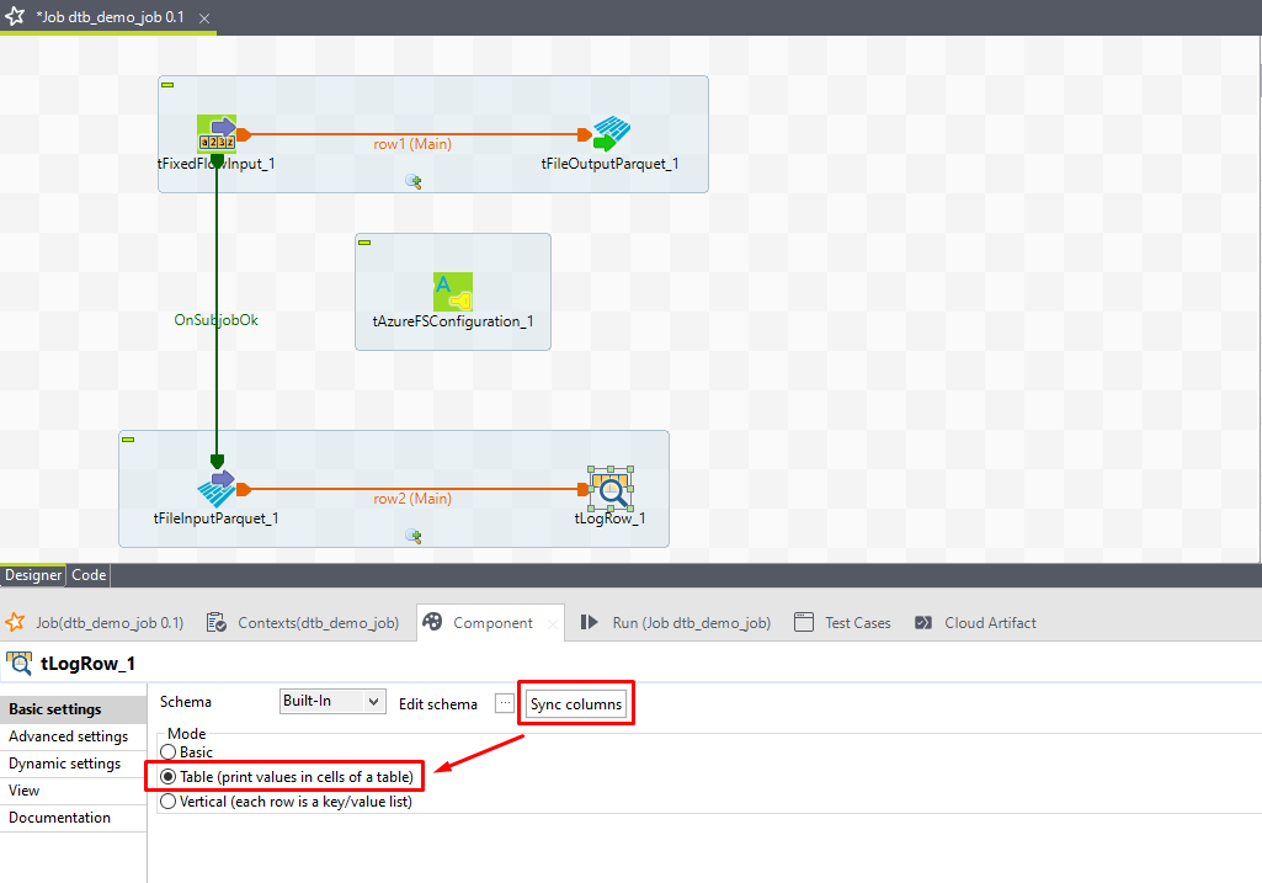Select the row1 (Main) connection label
This screenshot has height=883, width=1262.
coord(413,144)
